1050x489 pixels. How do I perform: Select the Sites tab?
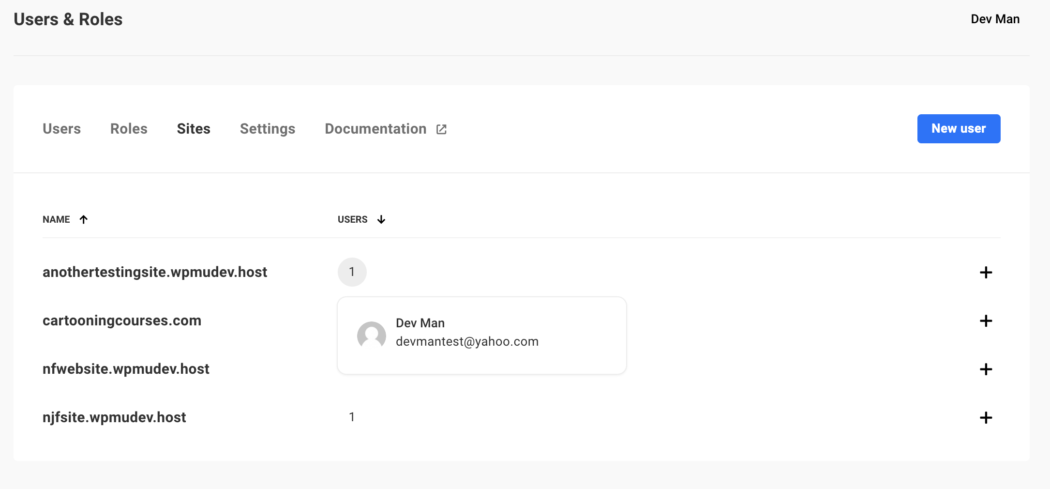tap(194, 129)
